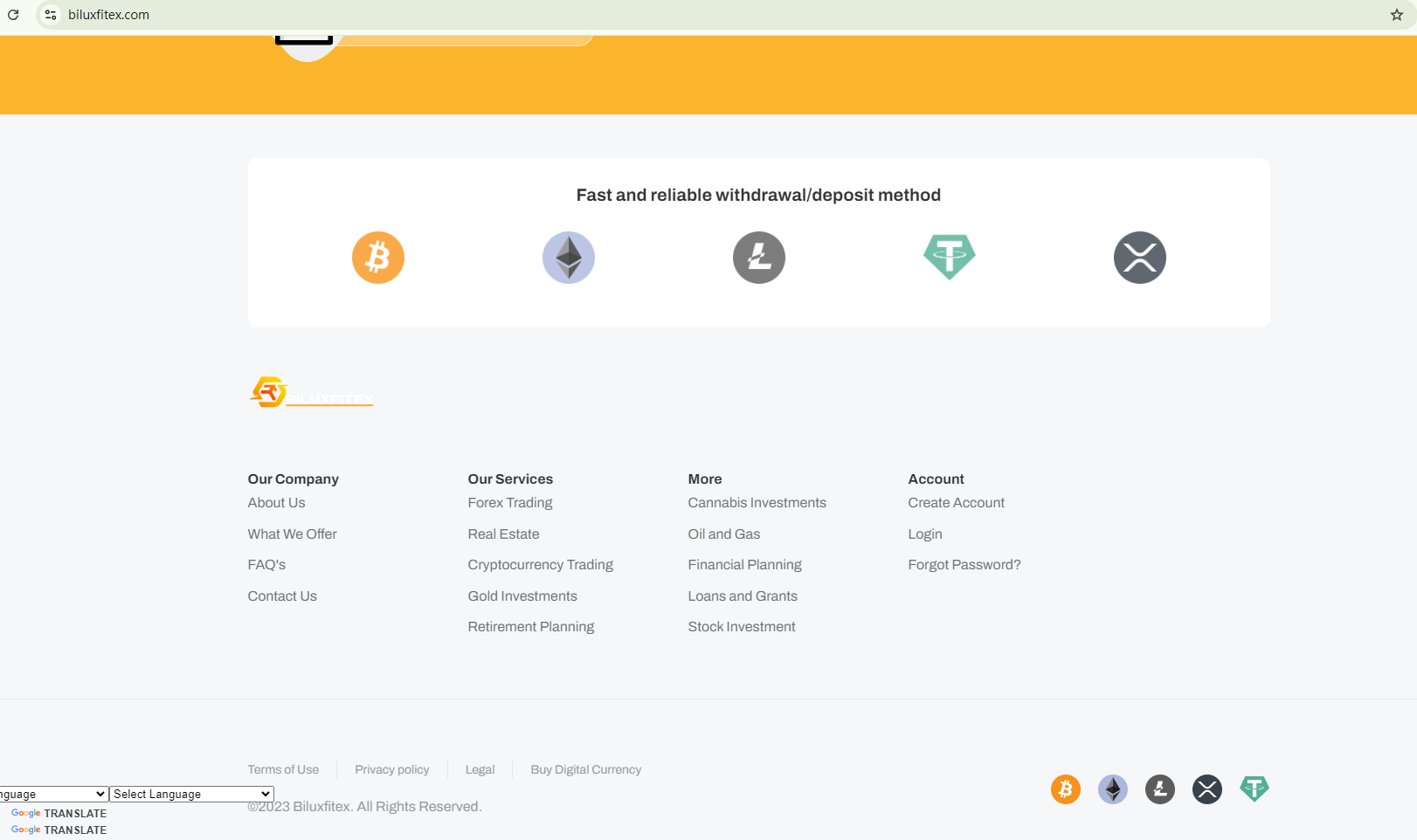Screen dimensions: 1417x840
Task: Click the upper Google Translate attribution
Action: click(59, 813)
